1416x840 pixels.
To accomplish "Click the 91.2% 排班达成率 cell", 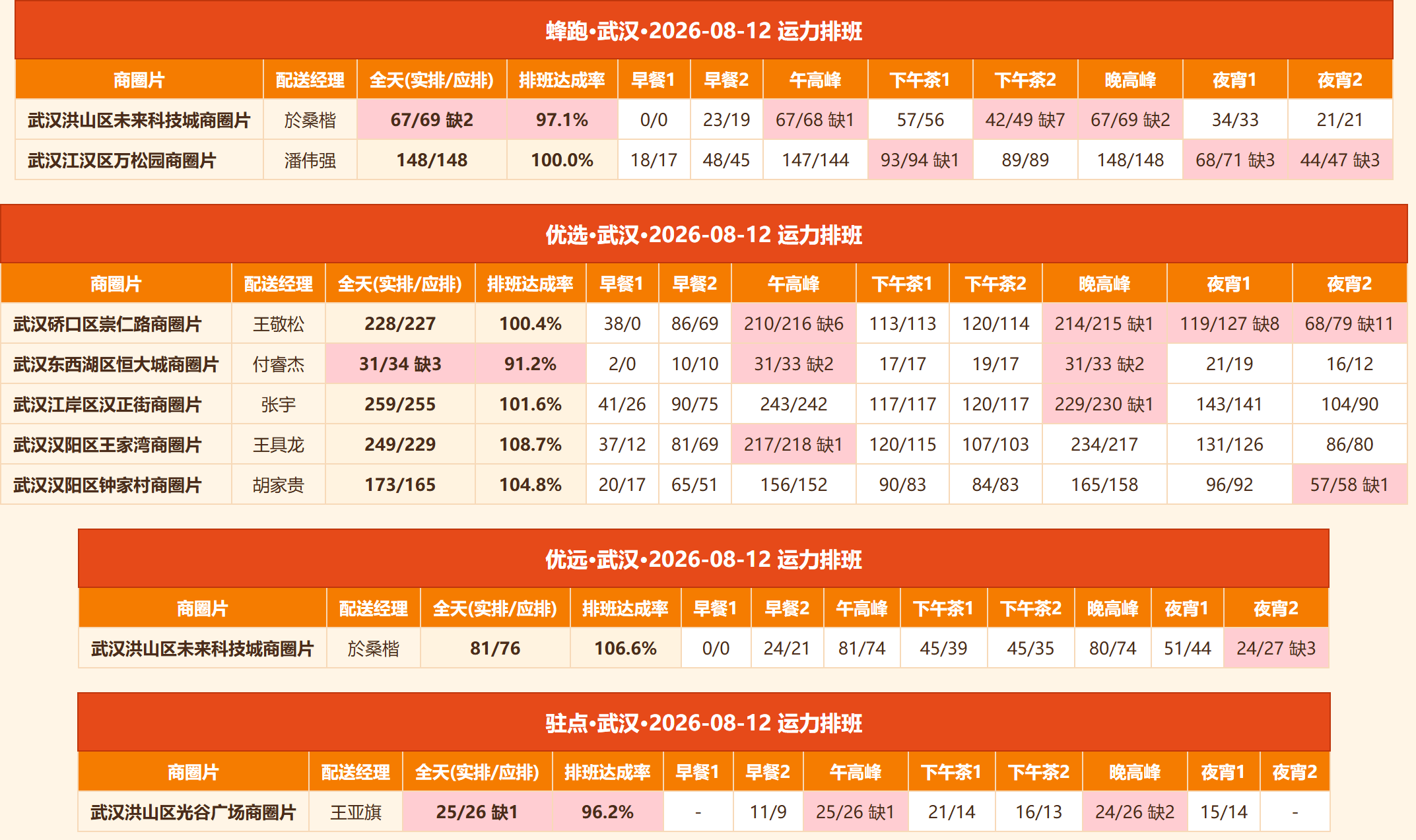I will pyautogui.click(x=531, y=364).
